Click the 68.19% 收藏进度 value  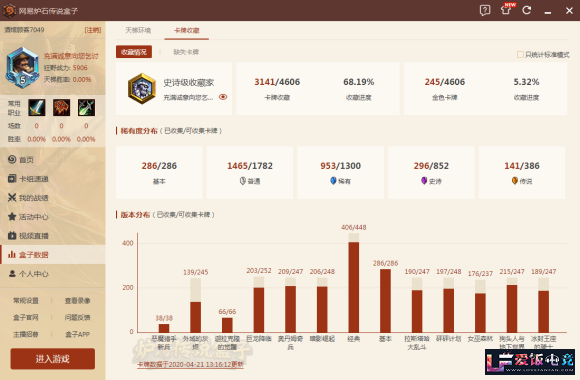coord(358,82)
